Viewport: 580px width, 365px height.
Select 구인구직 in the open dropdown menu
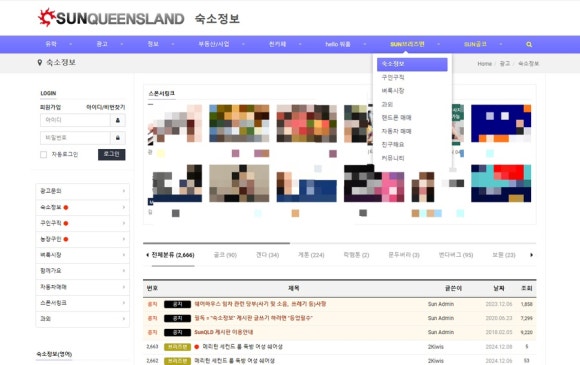[393, 77]
